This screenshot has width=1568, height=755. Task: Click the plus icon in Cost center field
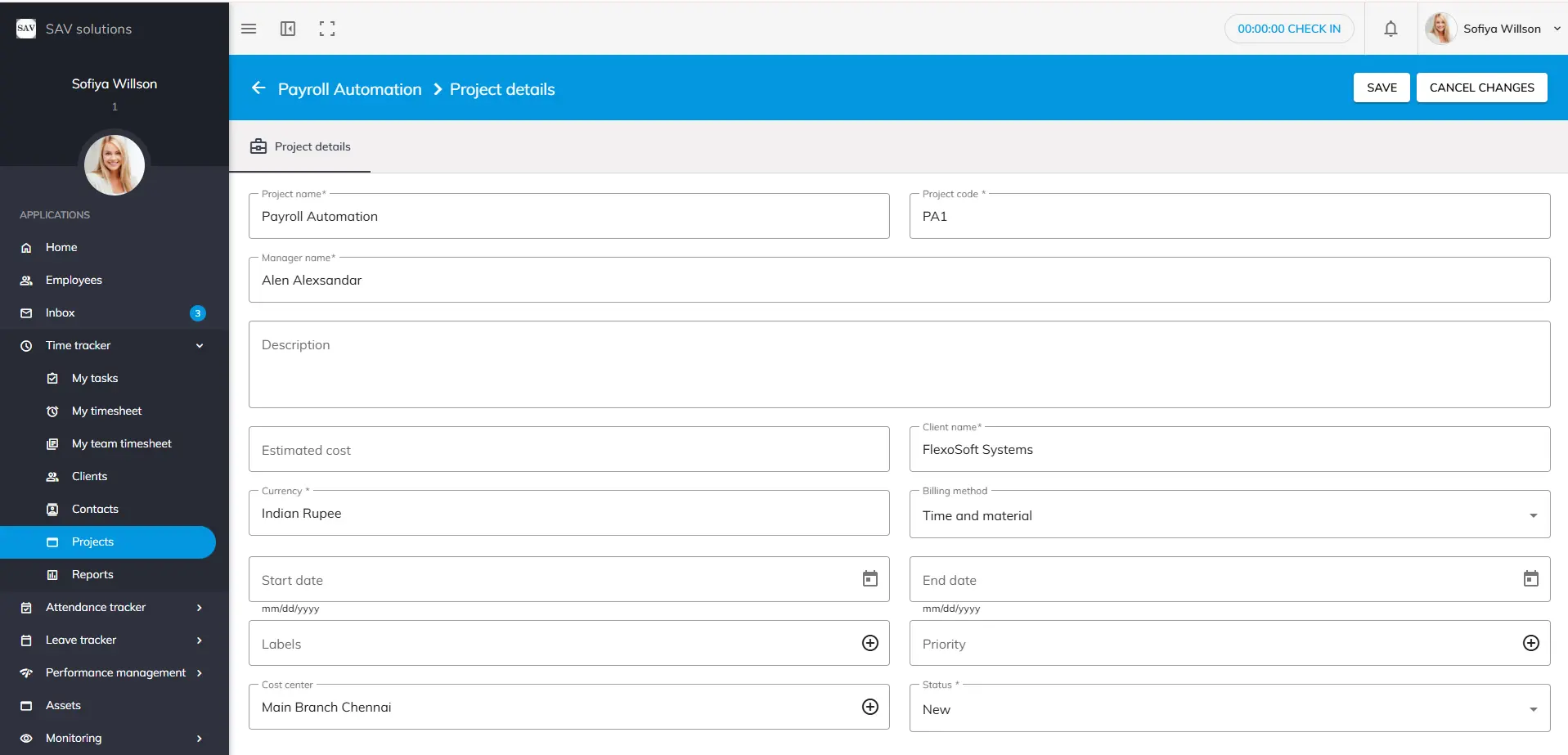(x=870, y=708)
